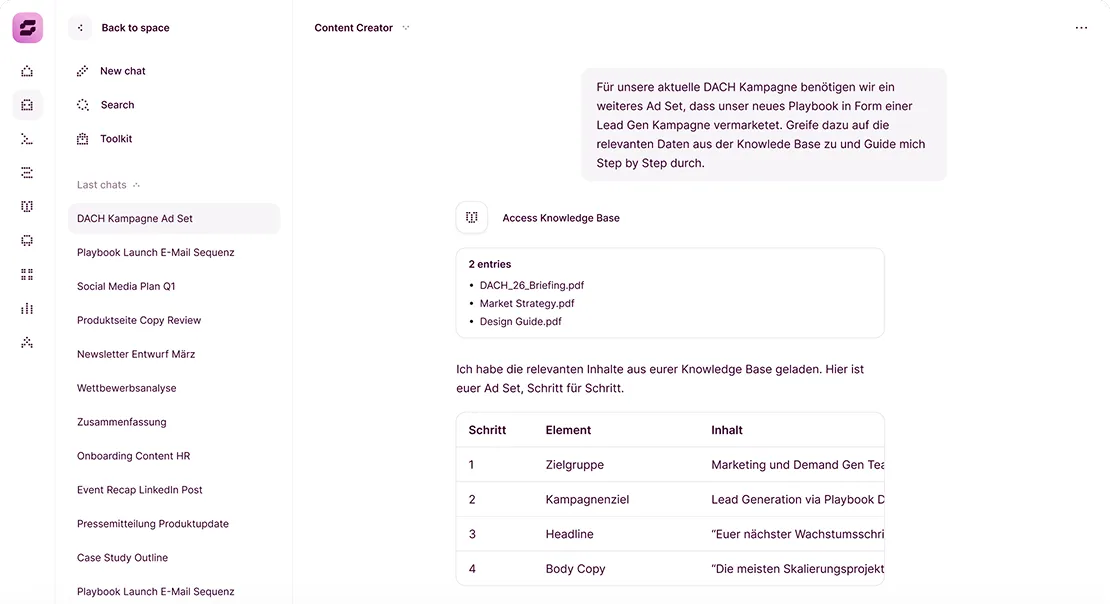Open the Toolkit menu item

pos(116,139)
